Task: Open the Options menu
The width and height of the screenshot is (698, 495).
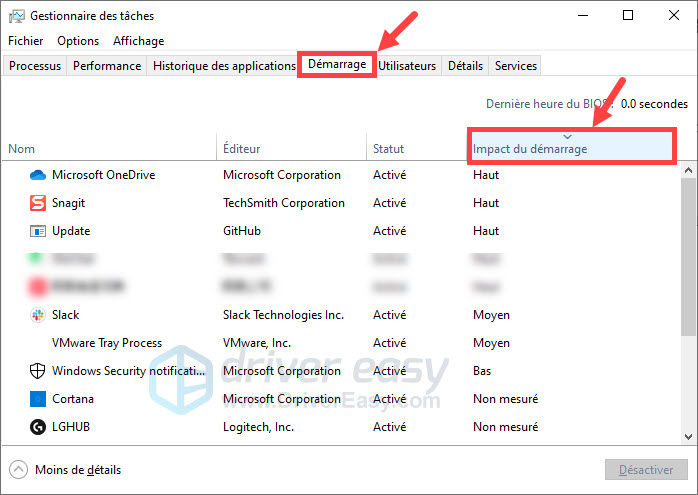Action: 78,41
